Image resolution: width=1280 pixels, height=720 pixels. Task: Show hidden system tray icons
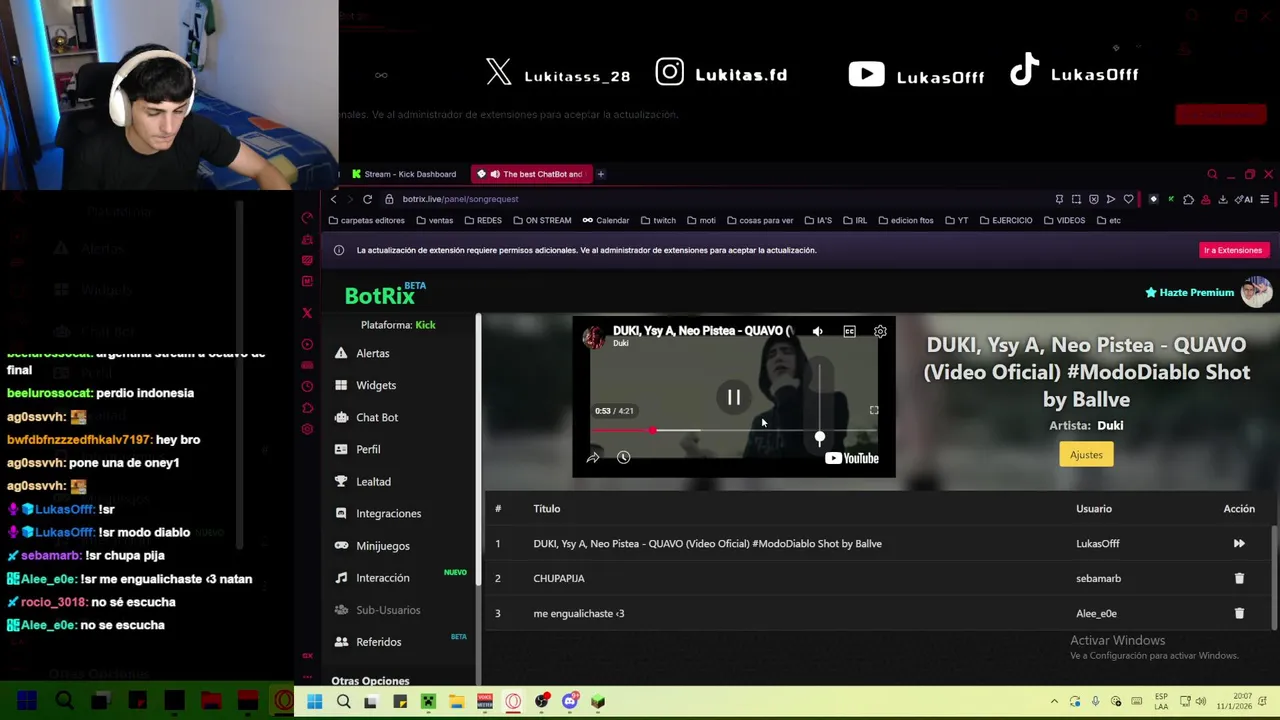[x=1054, y=702]
